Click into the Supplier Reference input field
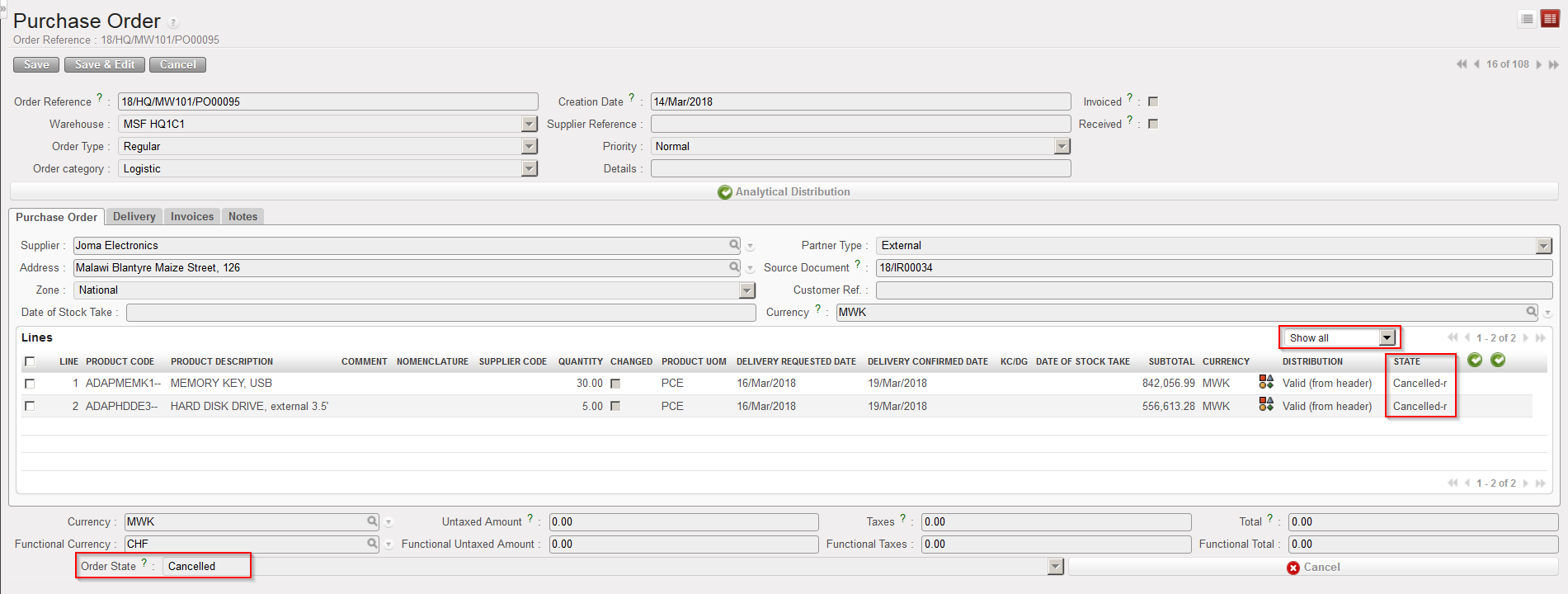 [860, 124]
